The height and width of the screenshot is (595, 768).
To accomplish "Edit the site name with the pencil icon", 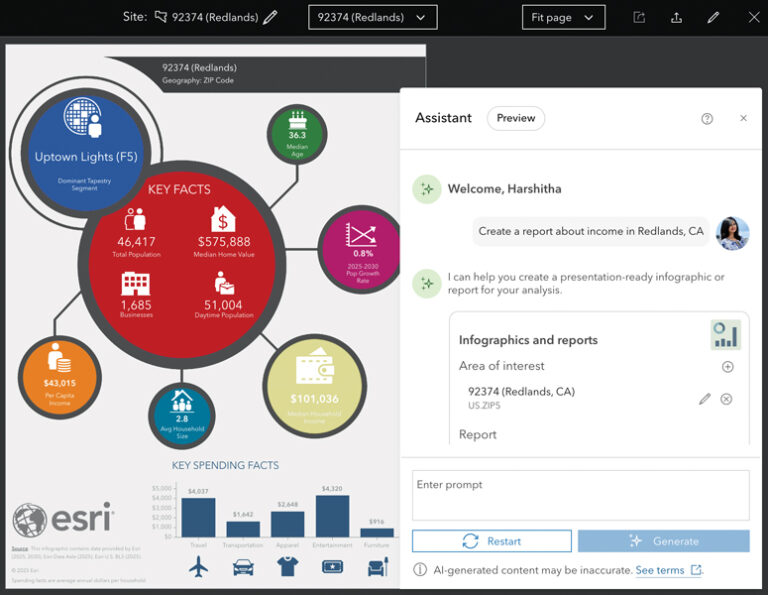I will [270, 18].
